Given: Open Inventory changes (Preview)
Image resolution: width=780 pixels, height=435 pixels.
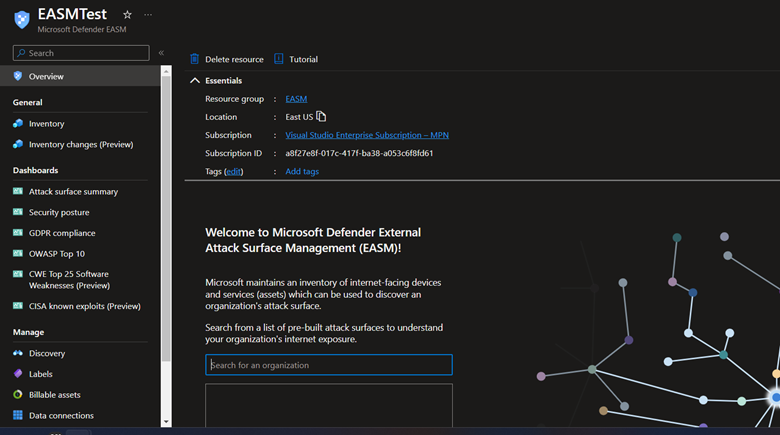Looking at the screenshot, I should [x=81, y=144].
